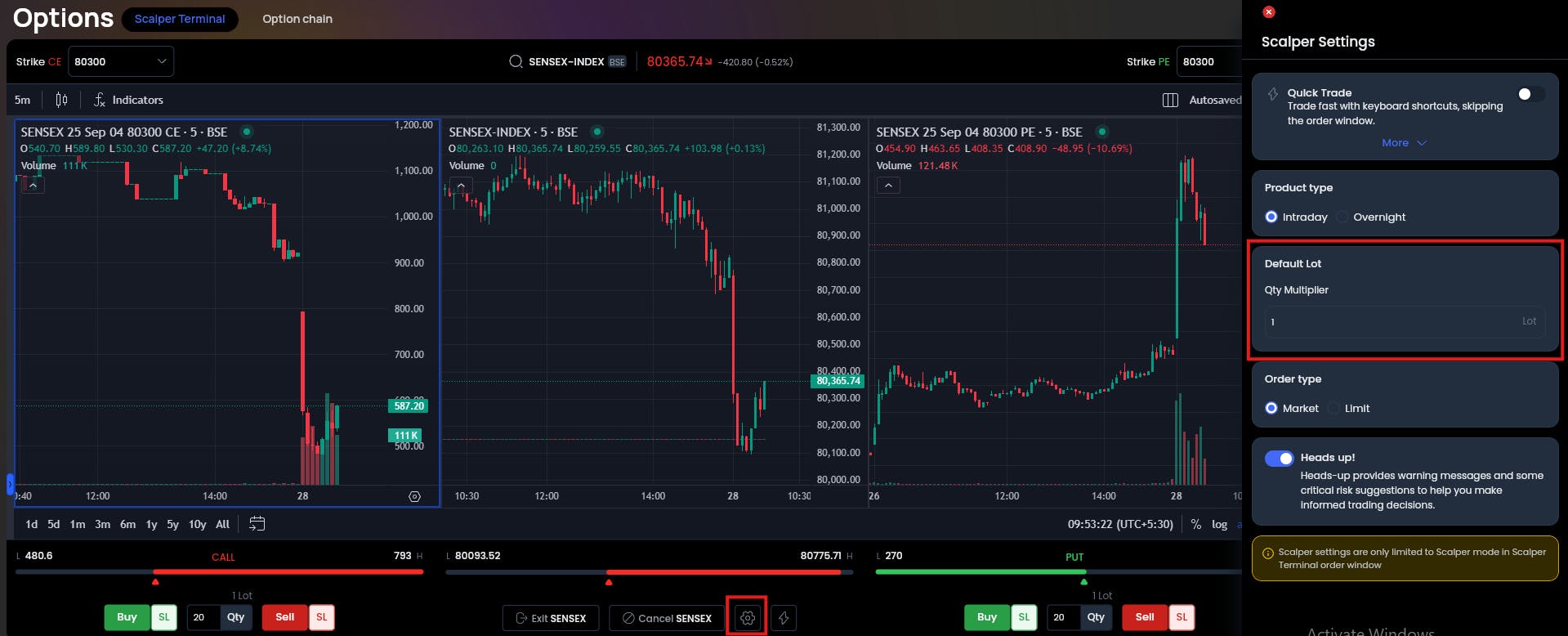Open the timezone selector showing UTC+5:30

tap(1120, 524)
